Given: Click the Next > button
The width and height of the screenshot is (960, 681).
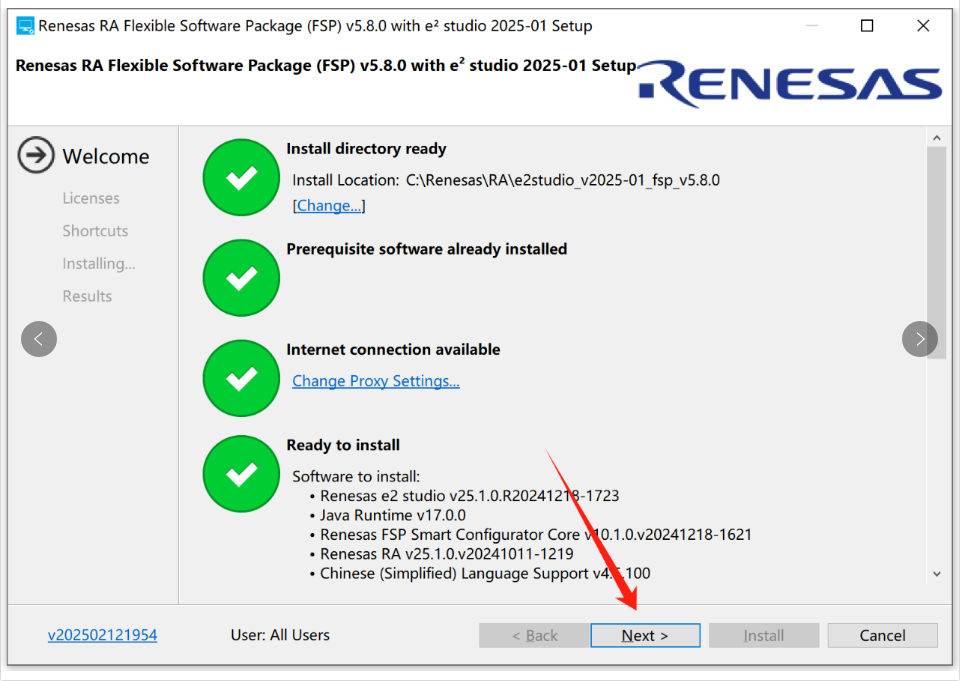Looking at the screenshot, I should (645, 635).
